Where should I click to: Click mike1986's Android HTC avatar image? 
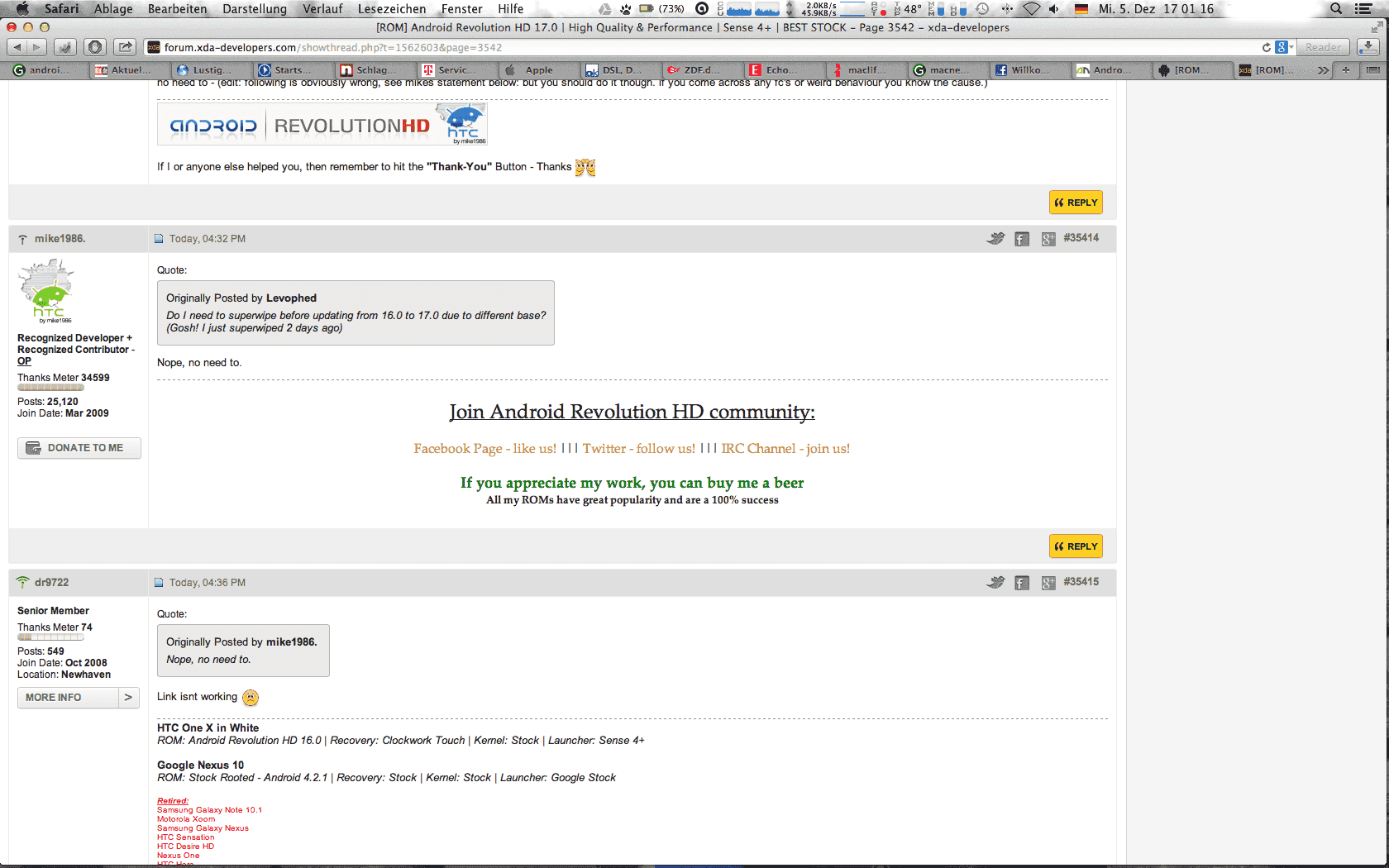click(47, 291)
